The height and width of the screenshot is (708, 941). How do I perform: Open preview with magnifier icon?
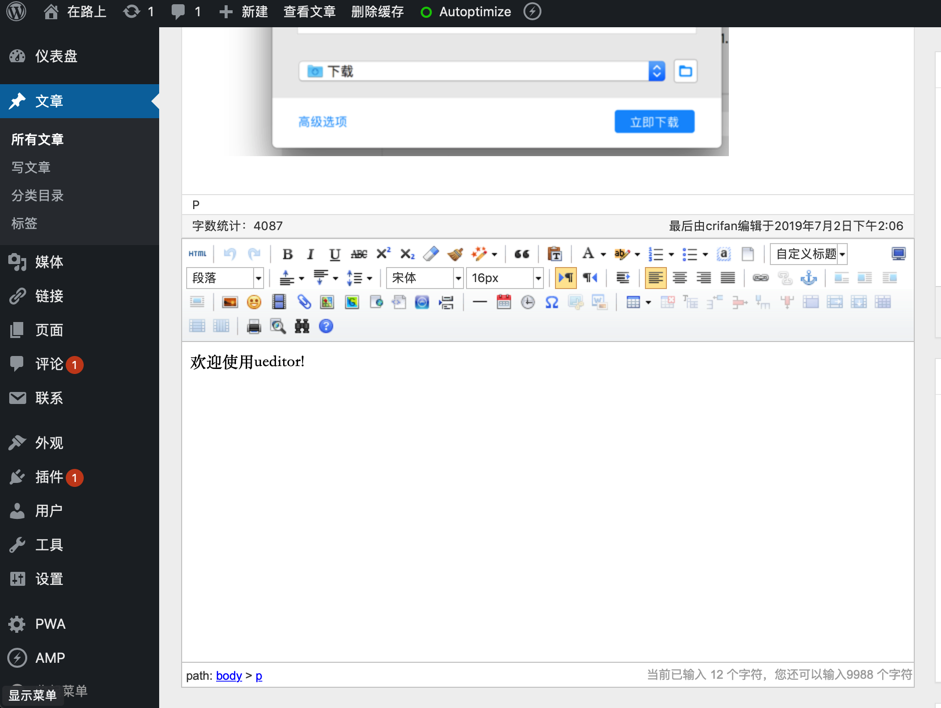pyautogui.click(x=278, y=326)
